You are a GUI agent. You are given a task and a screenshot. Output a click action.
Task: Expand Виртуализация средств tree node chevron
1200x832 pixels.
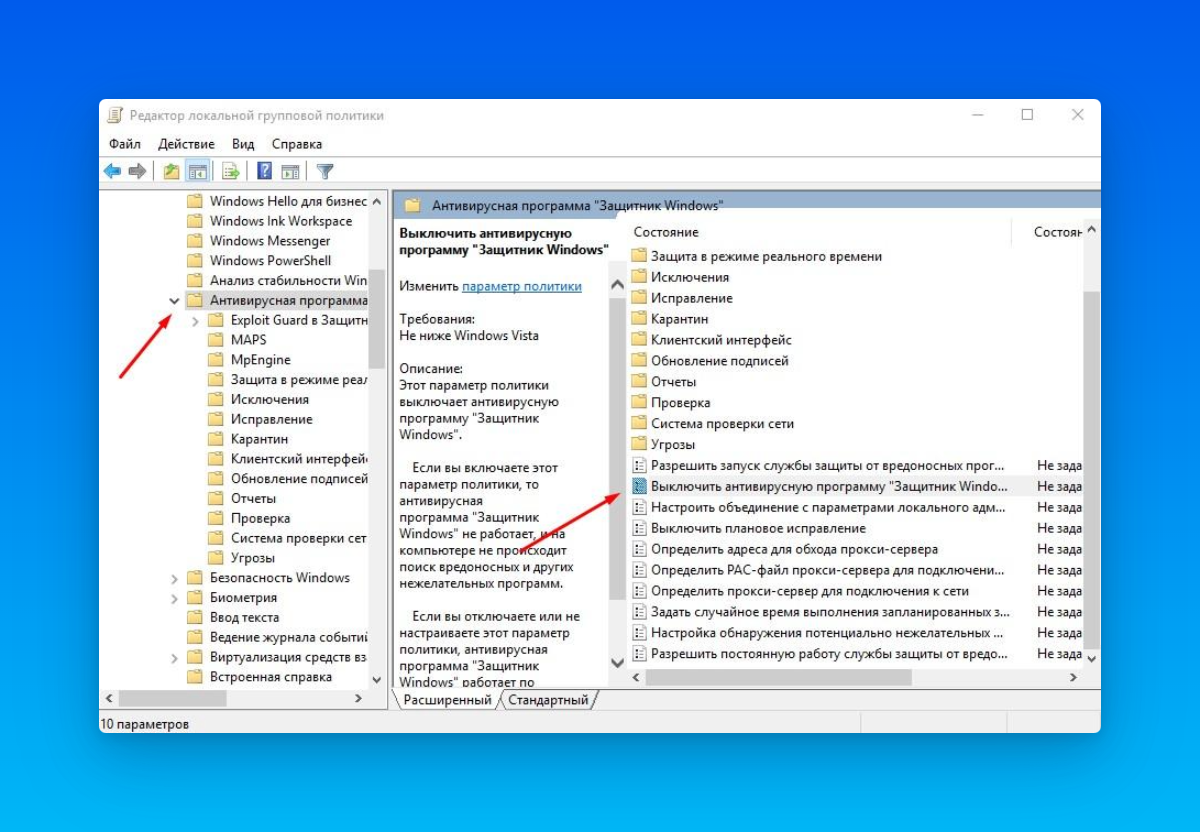174,658
